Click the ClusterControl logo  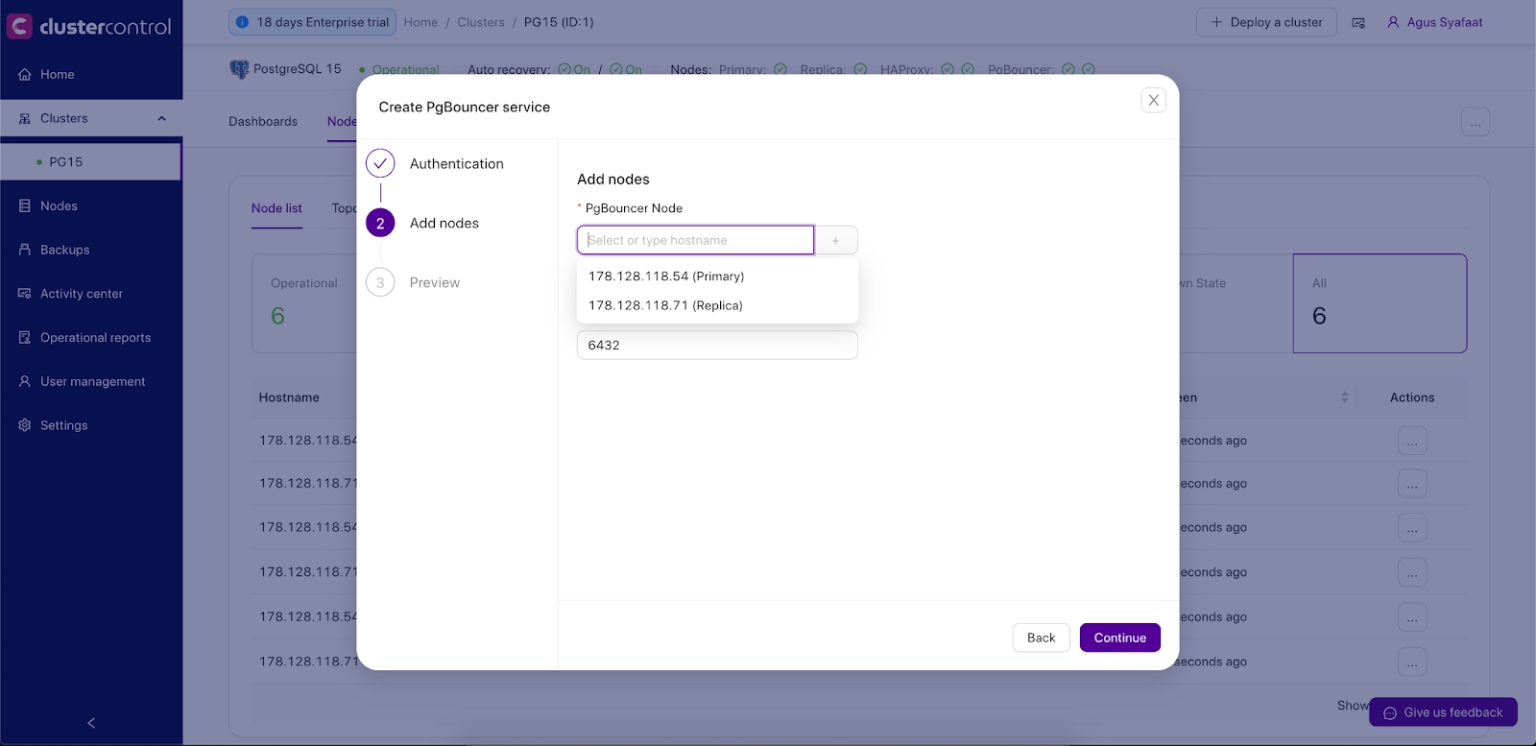91,25
